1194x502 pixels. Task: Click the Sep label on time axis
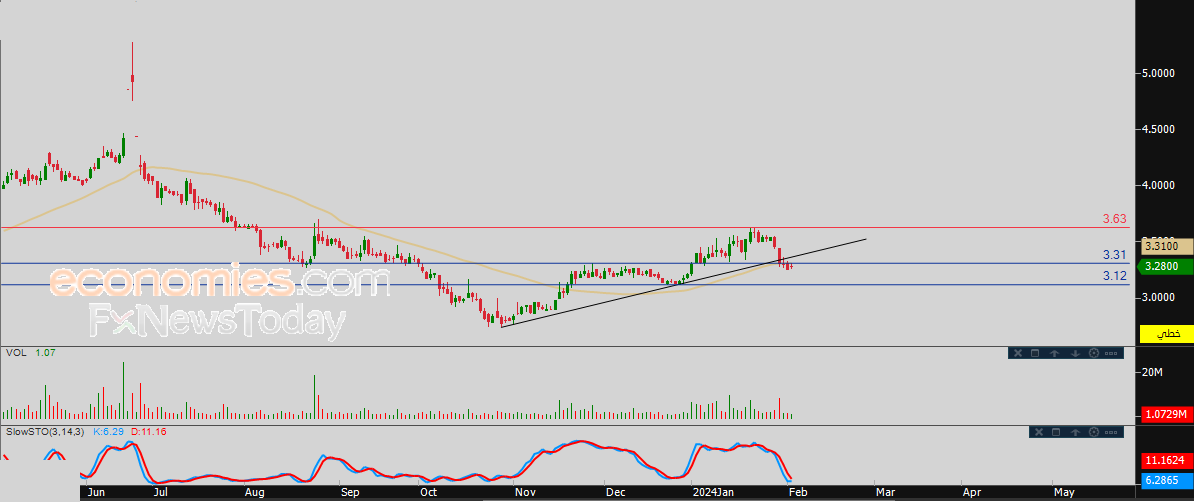(x=350, y=493)
